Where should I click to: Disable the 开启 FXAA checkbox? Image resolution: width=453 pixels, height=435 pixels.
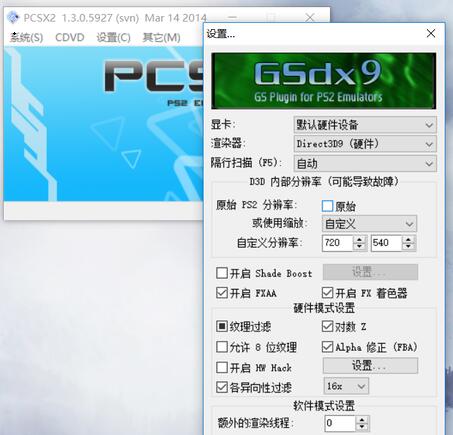click(222, 293)
